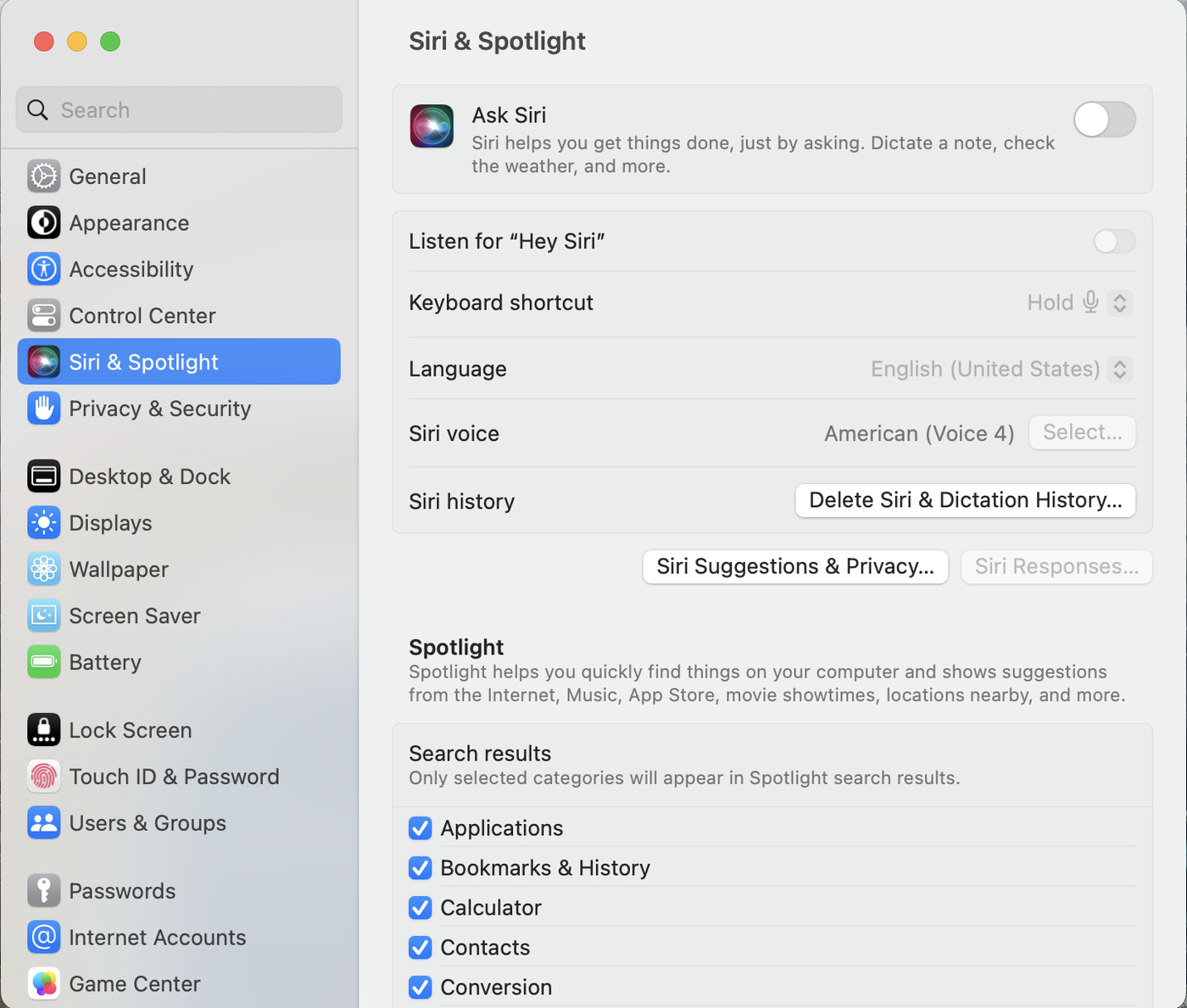The image size is (1187, 1008).
Task: Toggle Listen for Hey Siri
Action: tap(1113, 242)
